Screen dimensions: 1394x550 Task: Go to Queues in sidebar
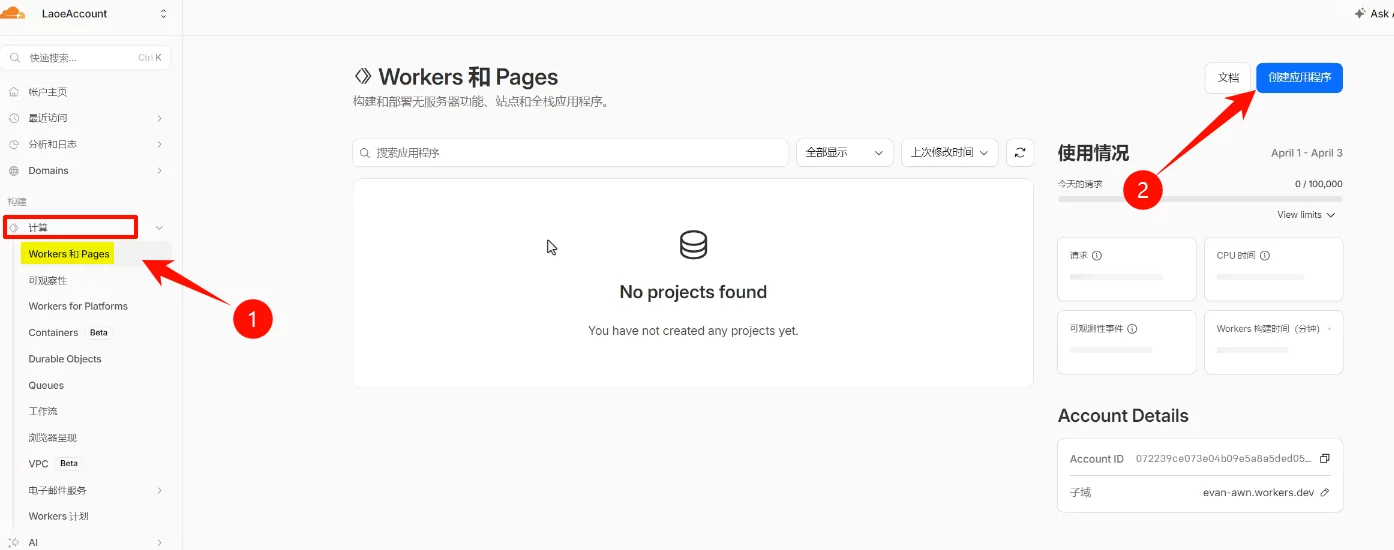46,385
